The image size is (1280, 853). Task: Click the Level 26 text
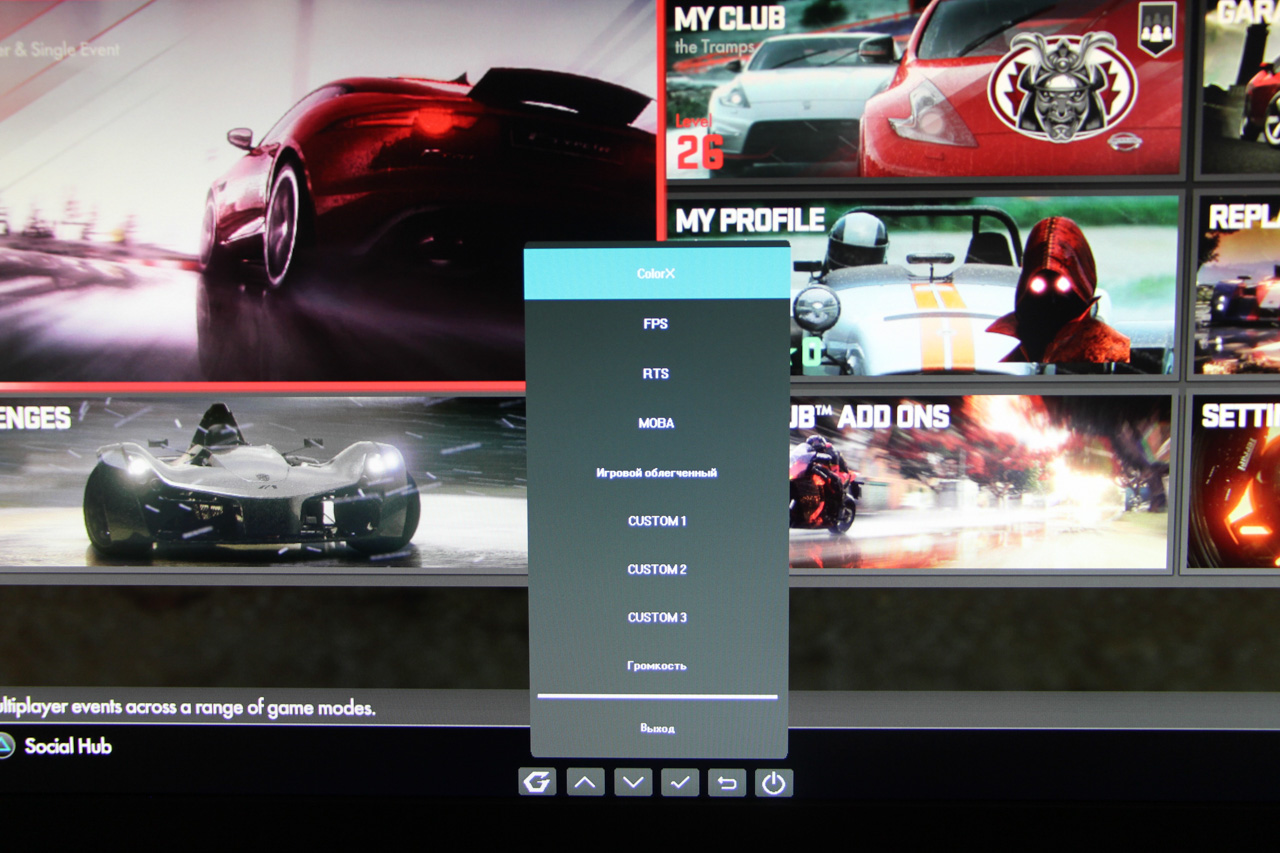click(x=697, y=142)
